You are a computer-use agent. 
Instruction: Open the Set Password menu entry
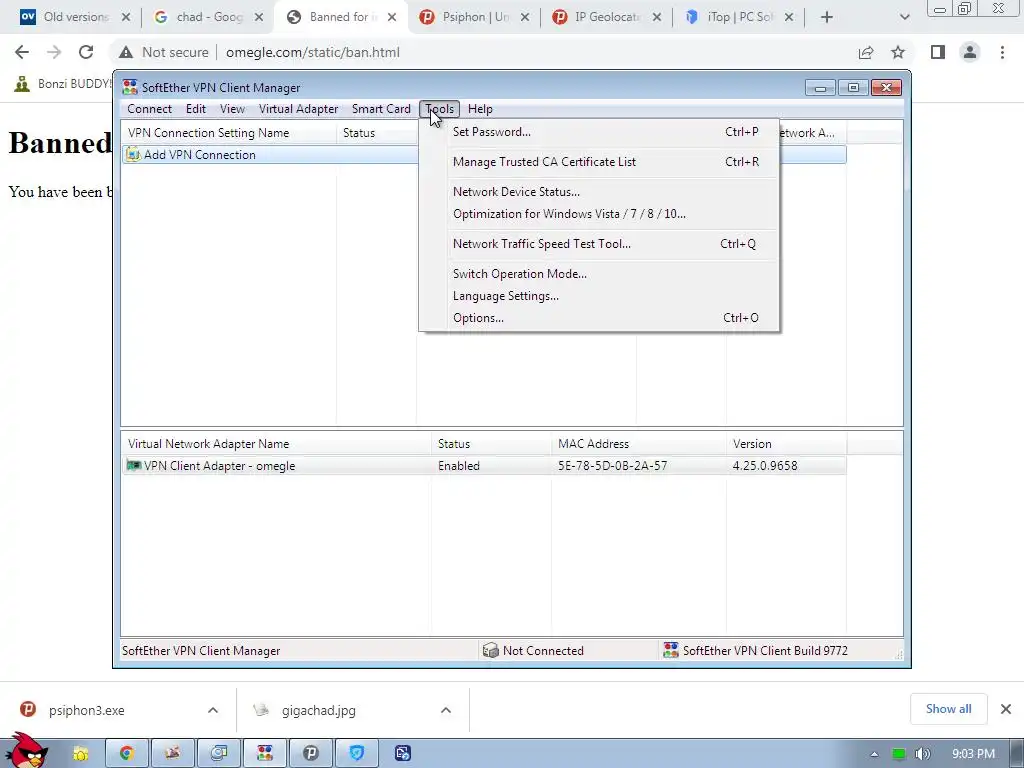coord(599,132)
